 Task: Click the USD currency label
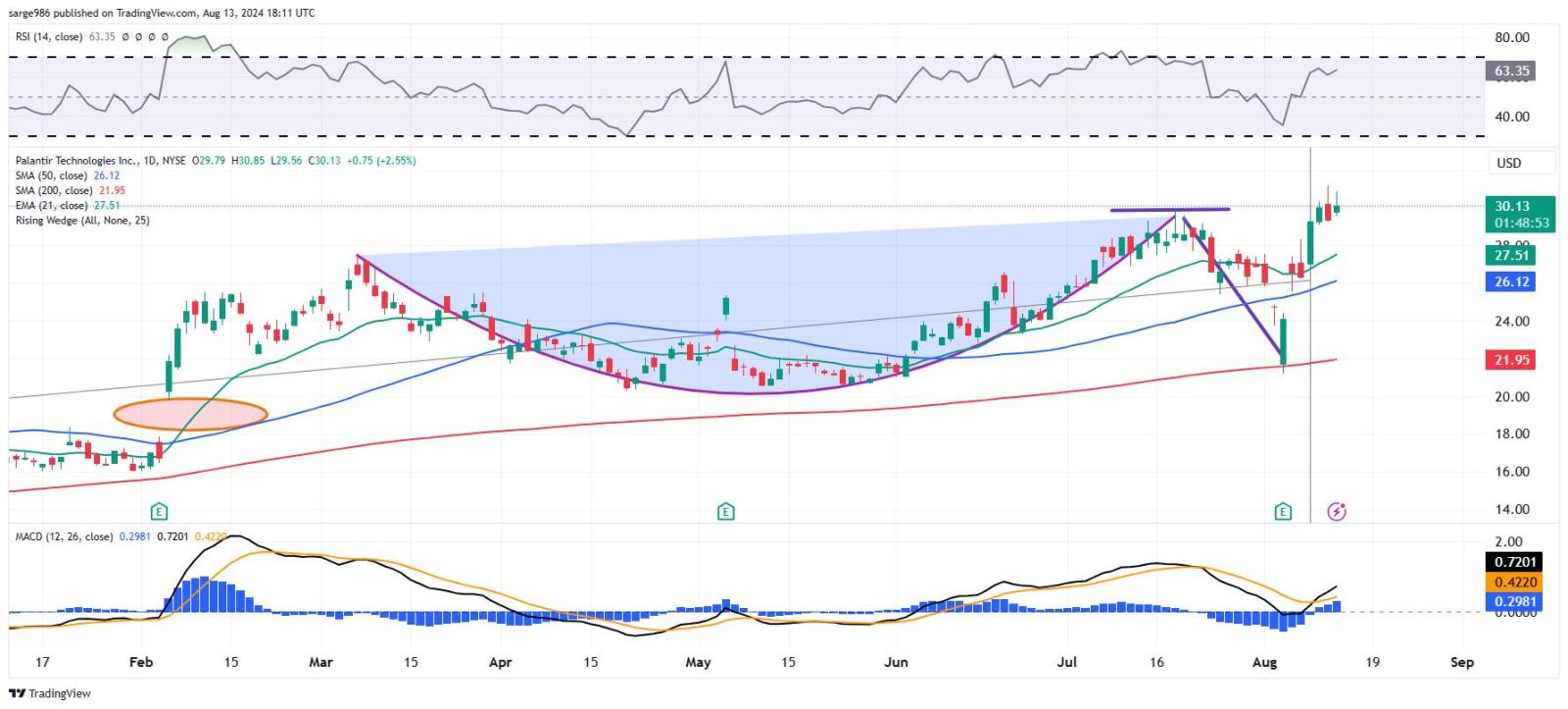pyautogui.click(x=1509, y=163)
